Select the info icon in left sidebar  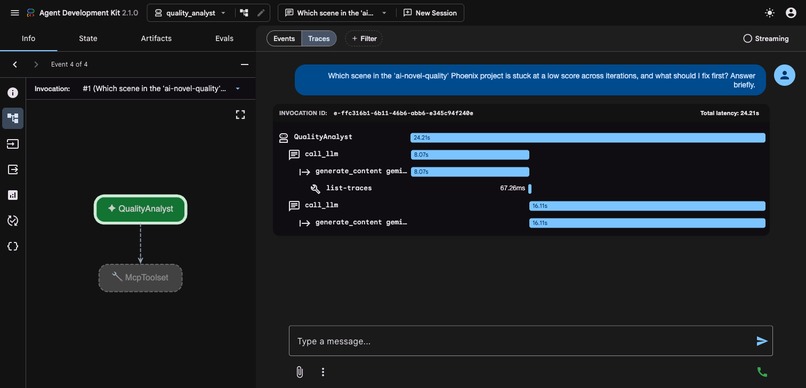click(13, 93)
